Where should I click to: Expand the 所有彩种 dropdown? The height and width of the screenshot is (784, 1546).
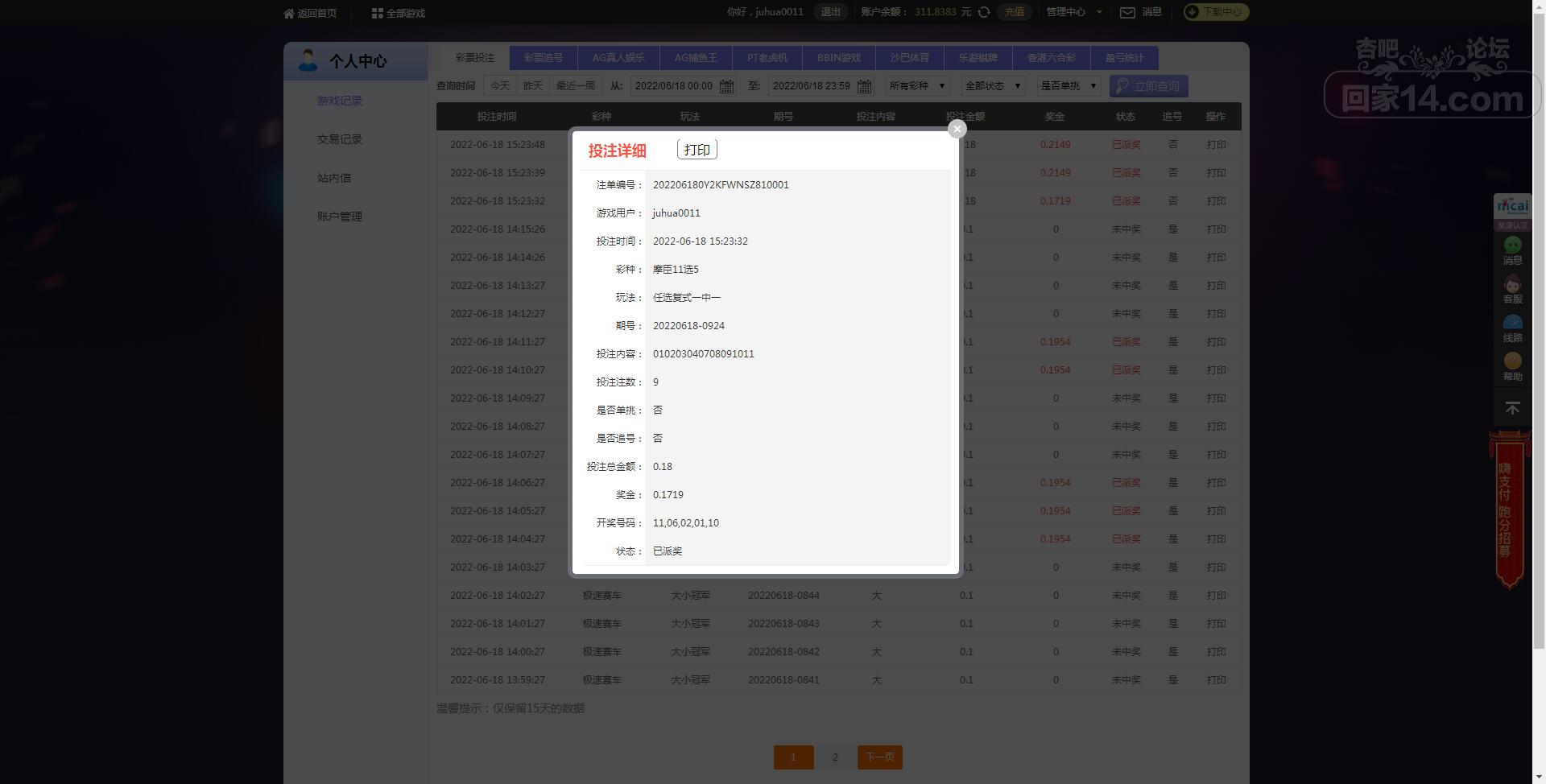point(917,86)
